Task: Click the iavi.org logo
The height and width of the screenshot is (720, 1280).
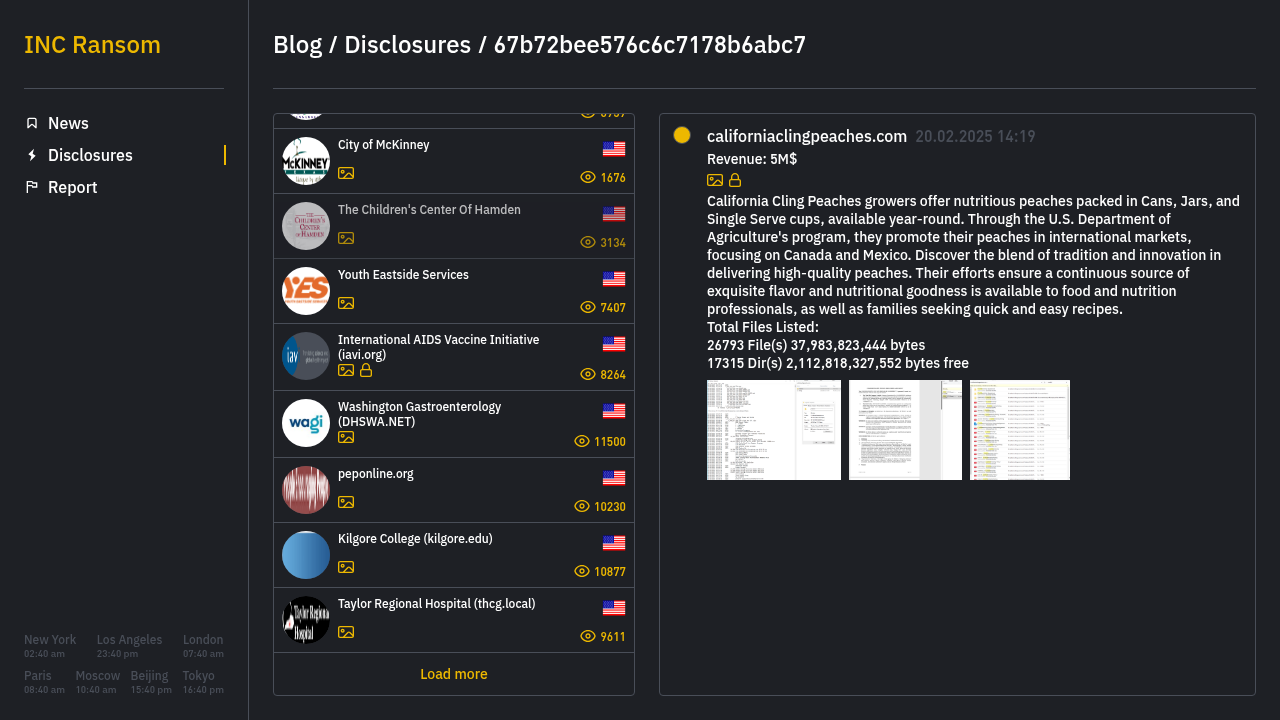Action: [x=306, y=356]
